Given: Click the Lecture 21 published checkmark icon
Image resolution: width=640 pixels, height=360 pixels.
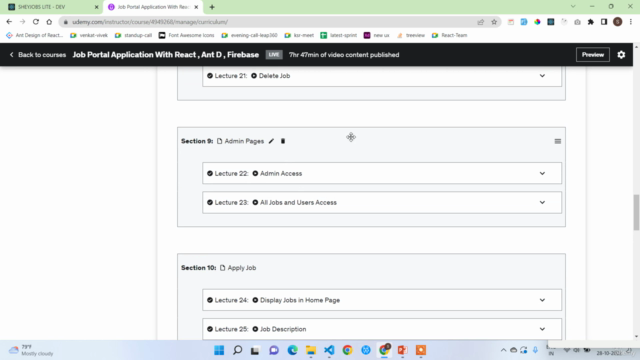Looking at the screenshot, I should (x=210, y=76).
